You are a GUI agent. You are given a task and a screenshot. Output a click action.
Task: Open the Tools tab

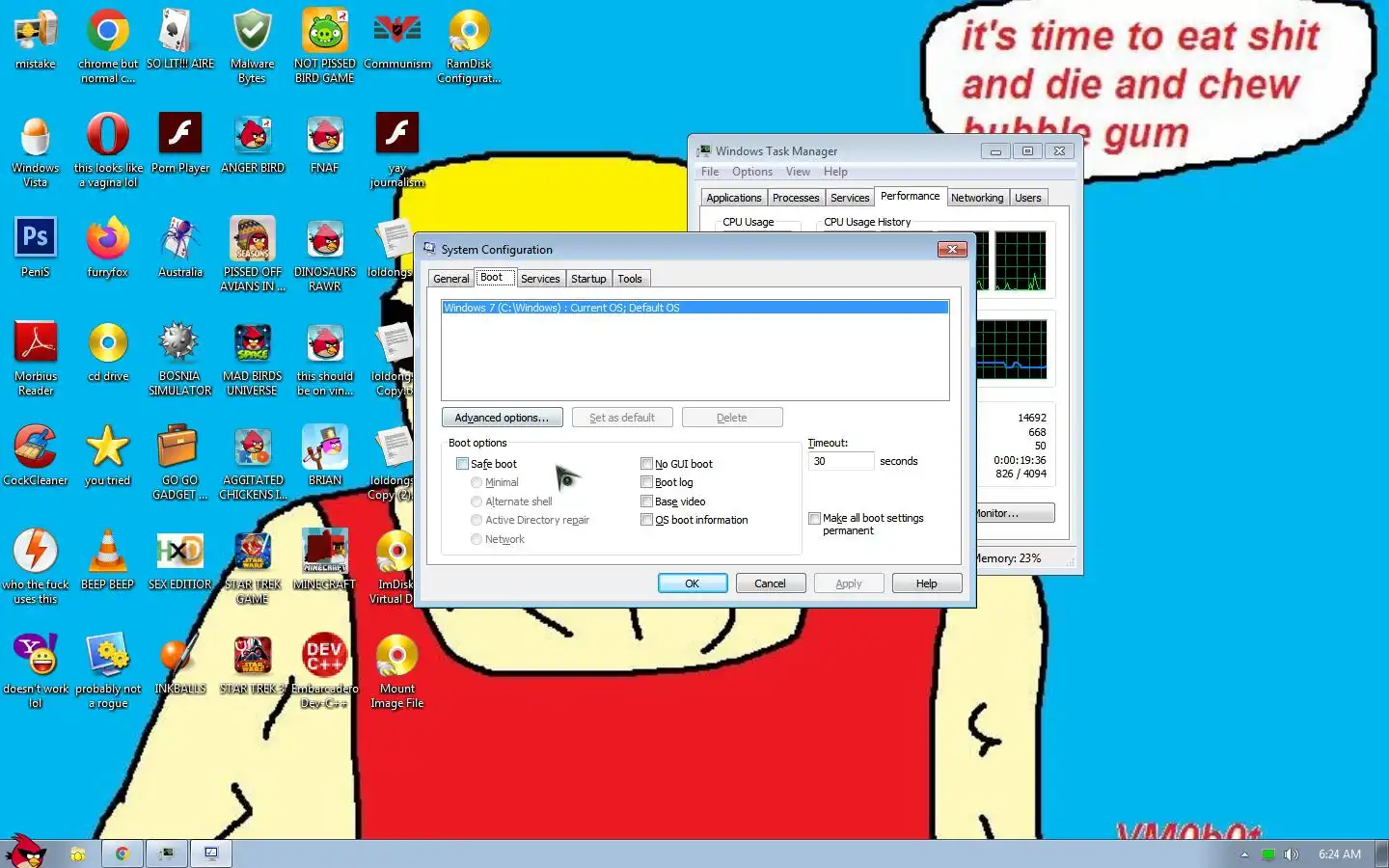click(x=630, y=279)
